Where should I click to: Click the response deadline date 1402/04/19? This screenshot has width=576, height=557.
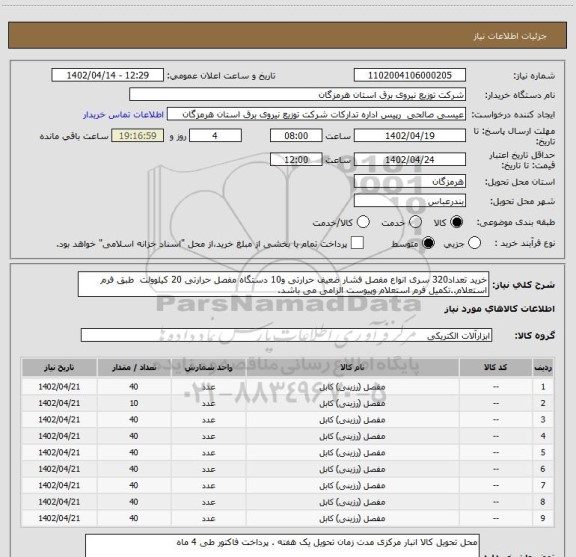point(410,136)
